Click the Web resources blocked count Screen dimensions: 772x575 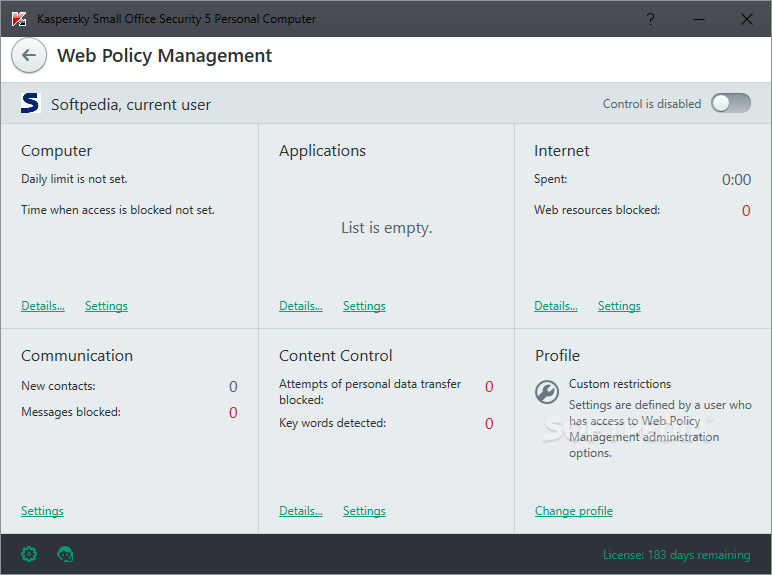coord(746,211)
